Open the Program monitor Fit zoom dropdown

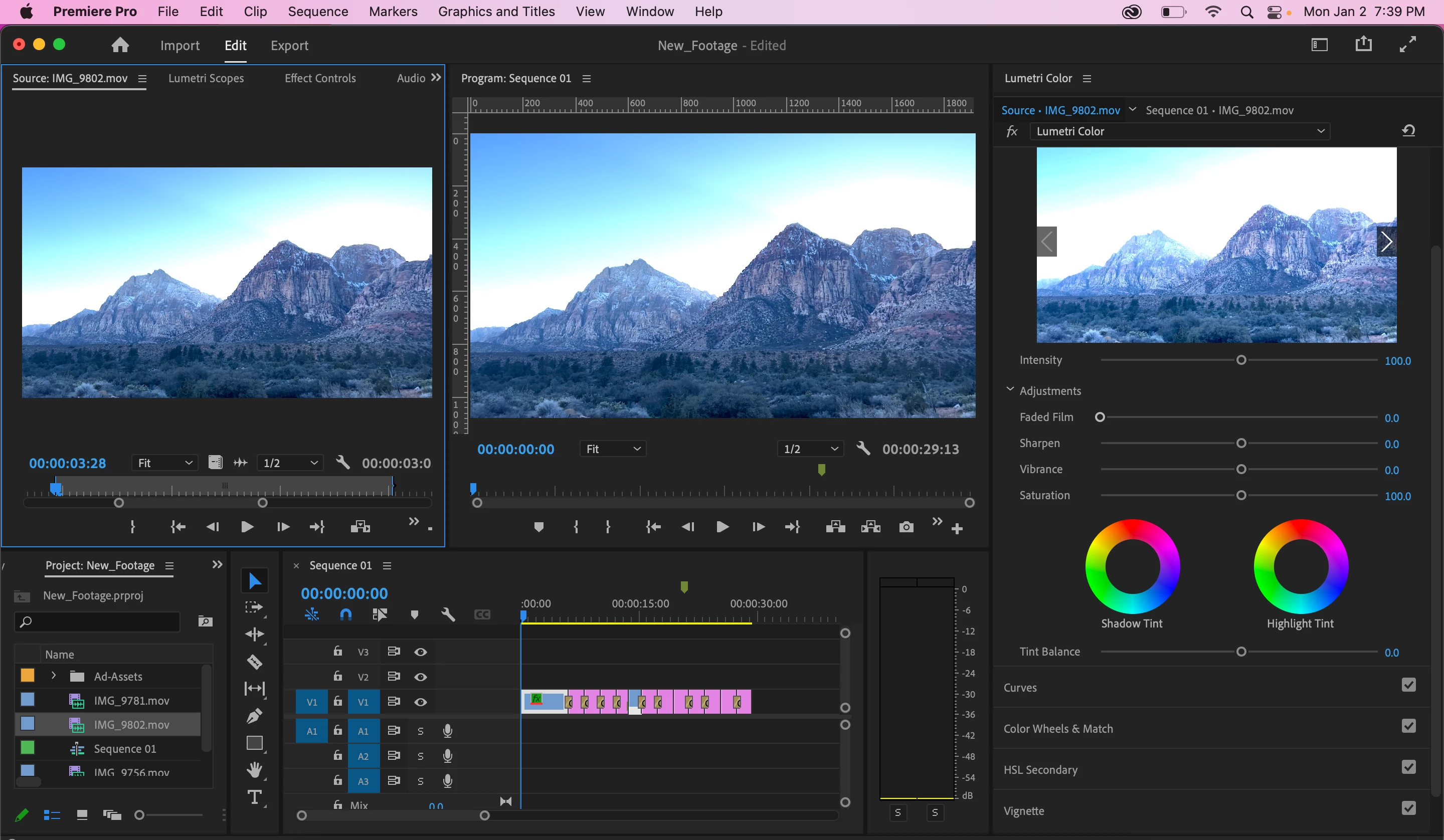pyautogui.click(x=613, y=449)
